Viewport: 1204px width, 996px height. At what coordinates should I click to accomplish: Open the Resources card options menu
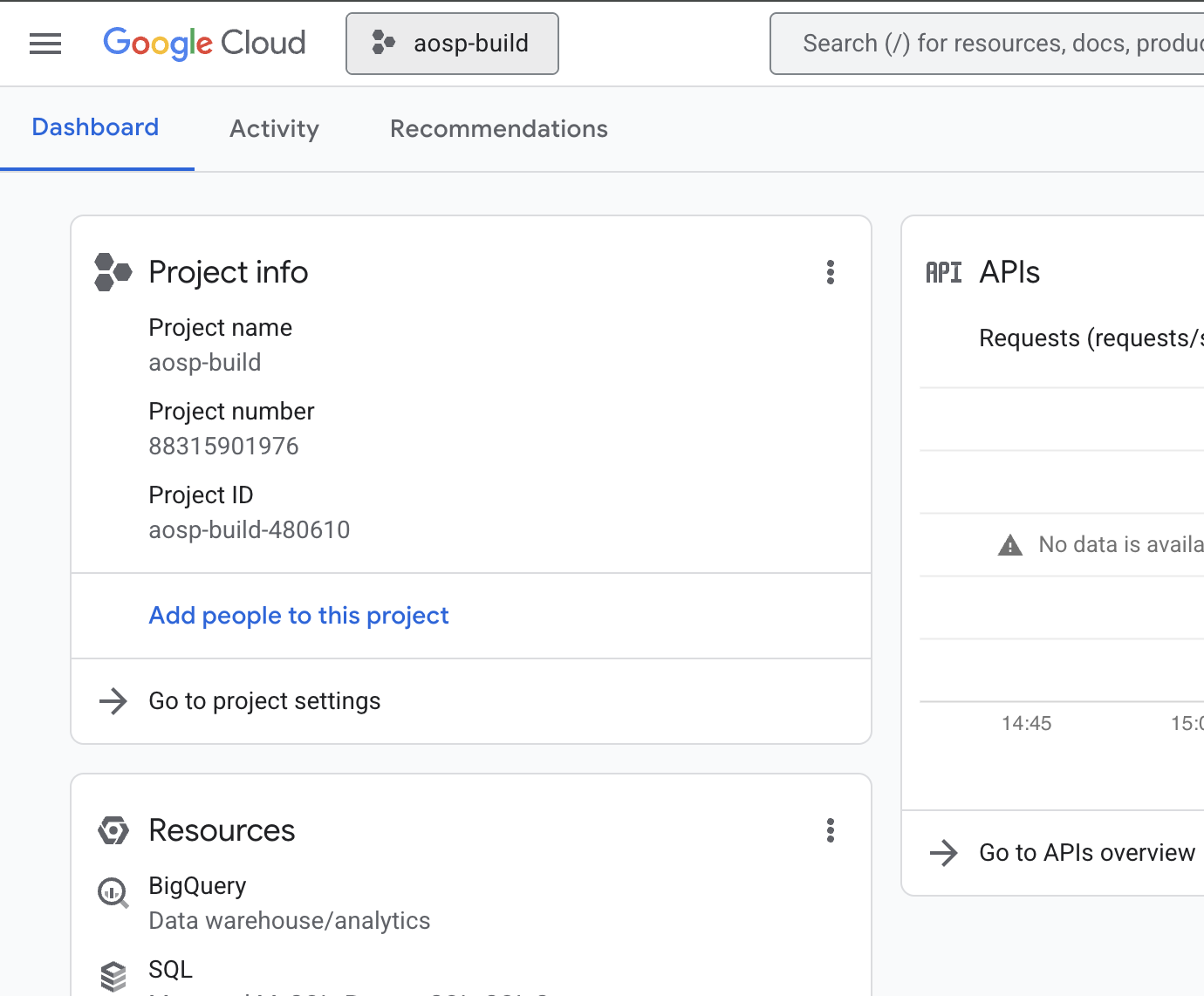click(830, 830)
